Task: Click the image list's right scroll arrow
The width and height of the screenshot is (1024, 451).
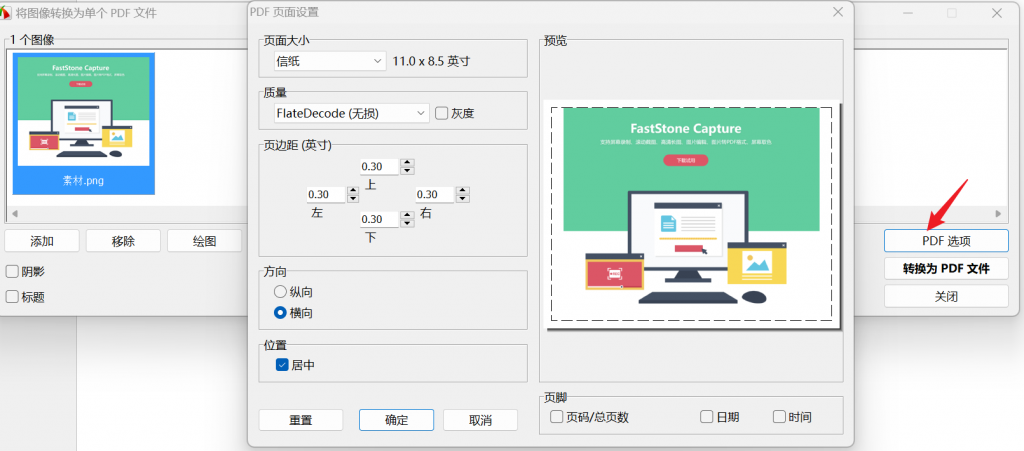Action: [997, 213]
